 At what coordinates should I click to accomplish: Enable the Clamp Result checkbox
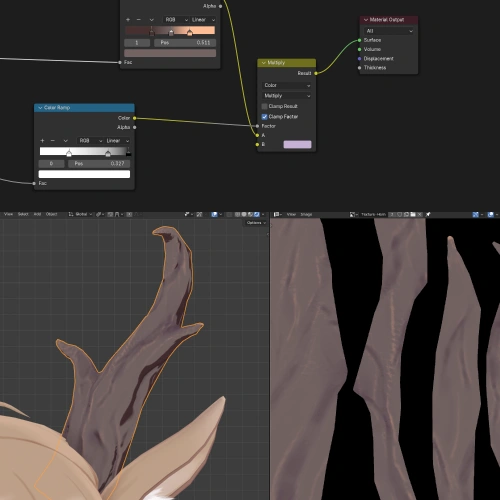pos(264,106)
